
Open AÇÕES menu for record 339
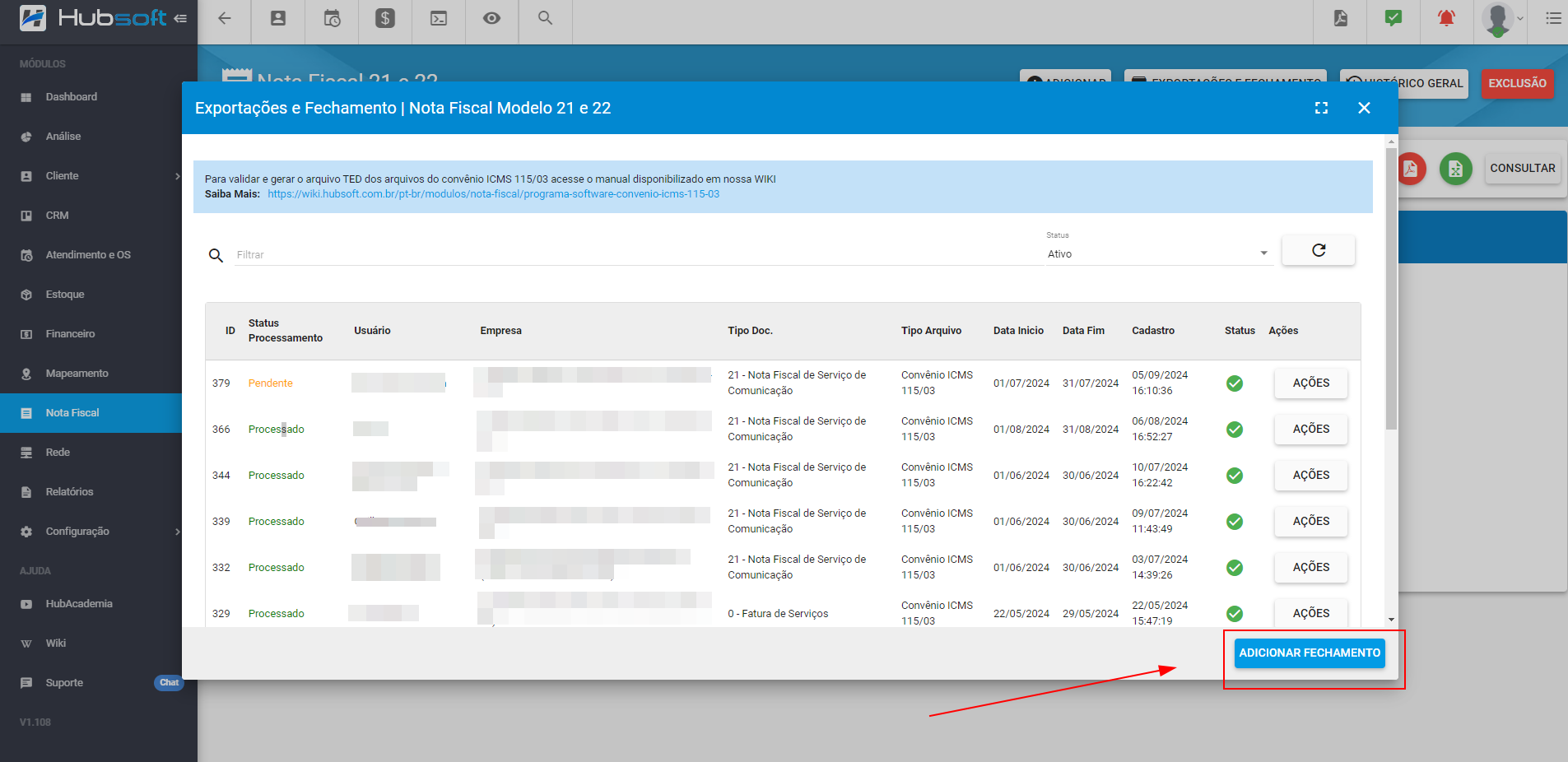tap(1311, 522)
